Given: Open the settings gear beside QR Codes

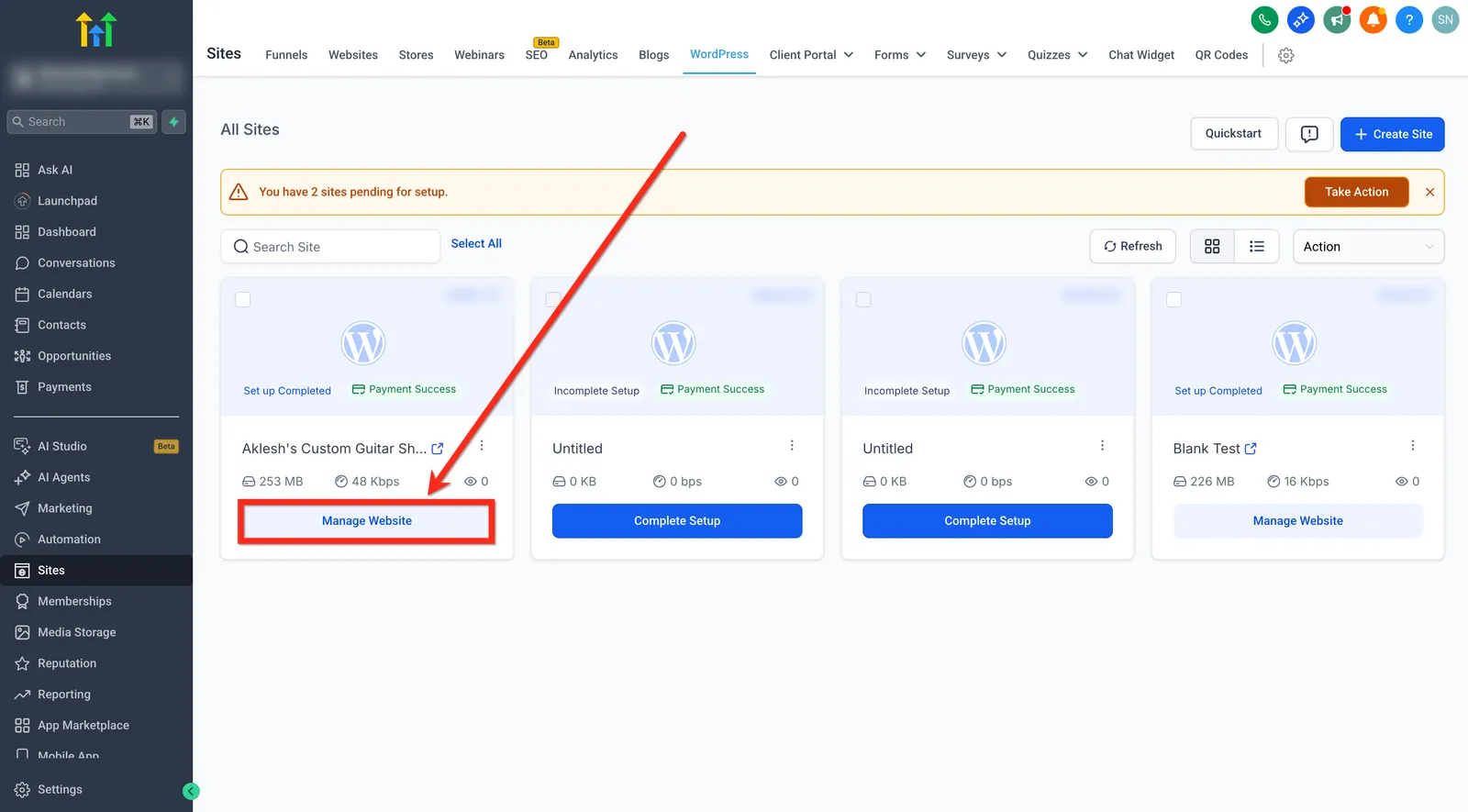Looking at the screenshot, I should point(1286,55).
